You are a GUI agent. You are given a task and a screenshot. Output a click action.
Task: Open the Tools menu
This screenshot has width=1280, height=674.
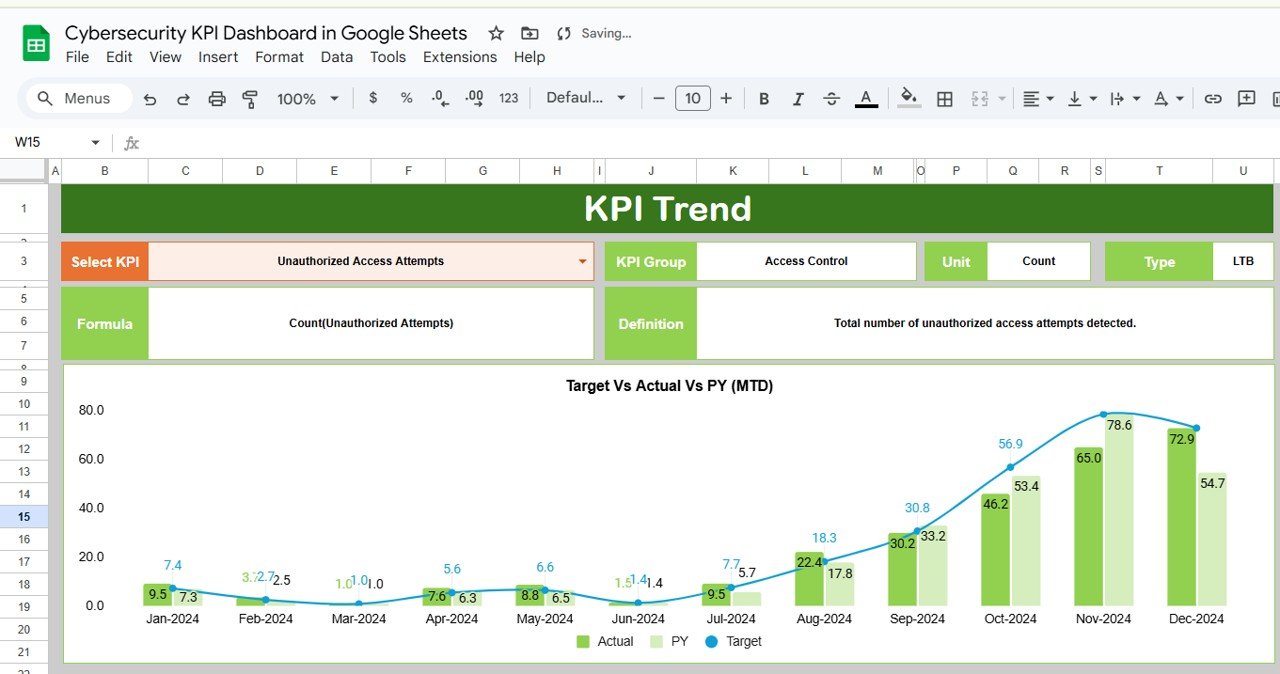coord(388,57)
